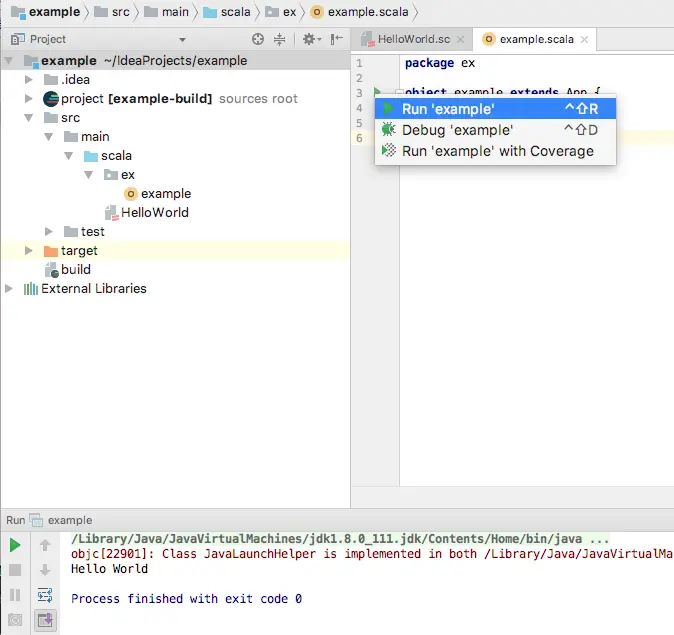Image resolution: width=674 pixels, height=635 pixels.
Task: Click the collapsed java command line in console
Action: [x=340, y=539]
